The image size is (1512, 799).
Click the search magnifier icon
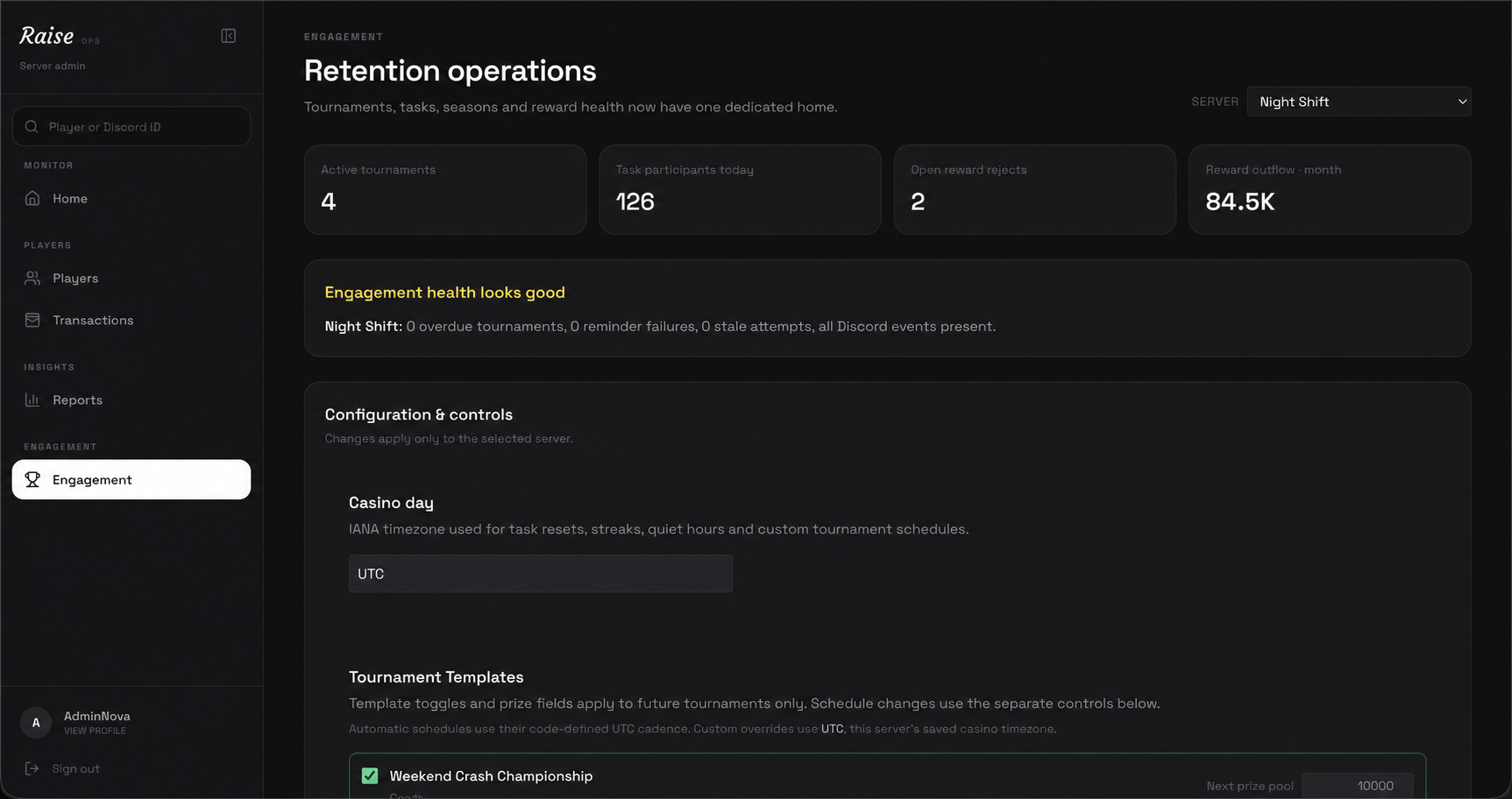(x=32, y=127)
